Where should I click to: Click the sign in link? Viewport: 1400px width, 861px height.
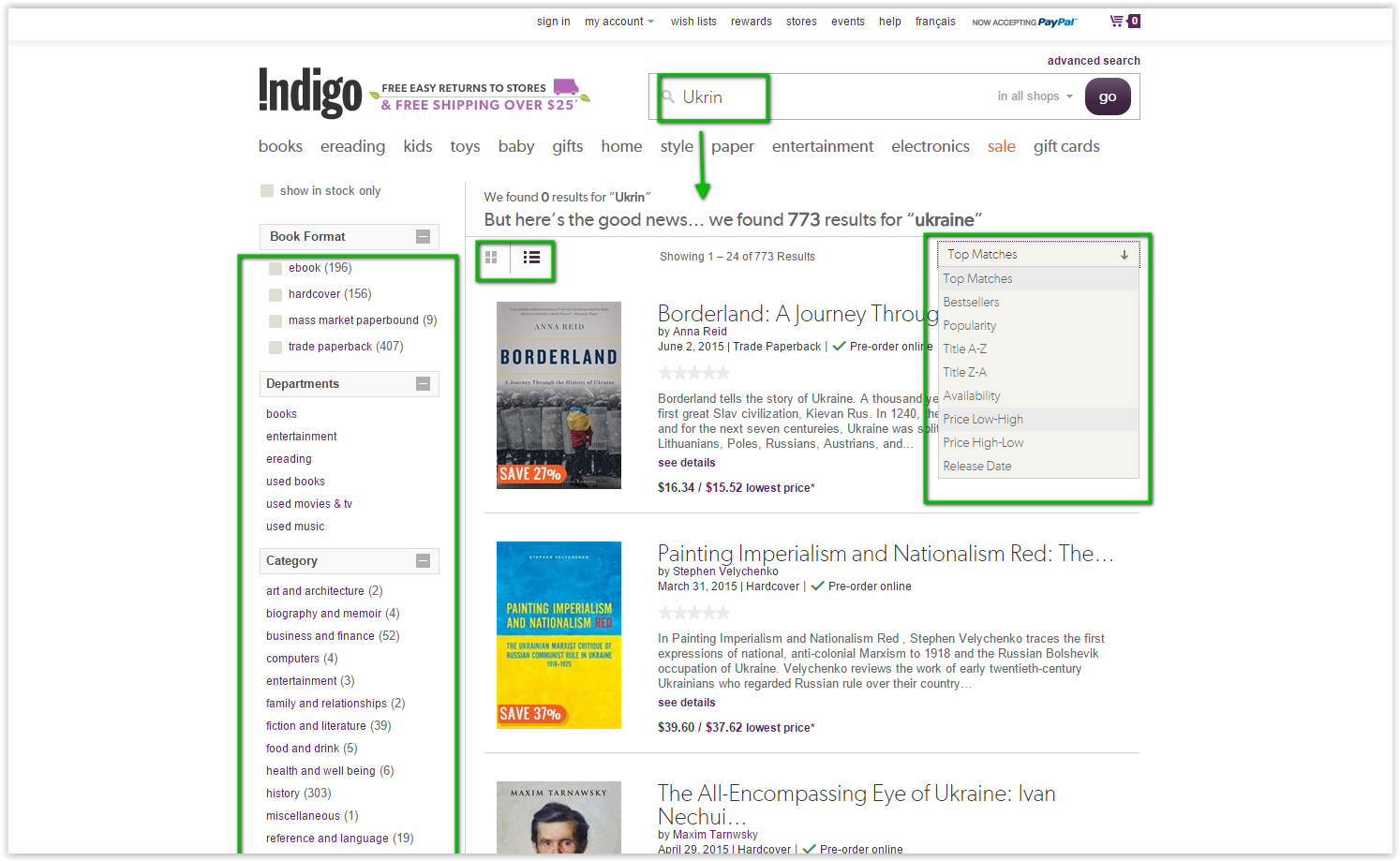coord(553,22)
